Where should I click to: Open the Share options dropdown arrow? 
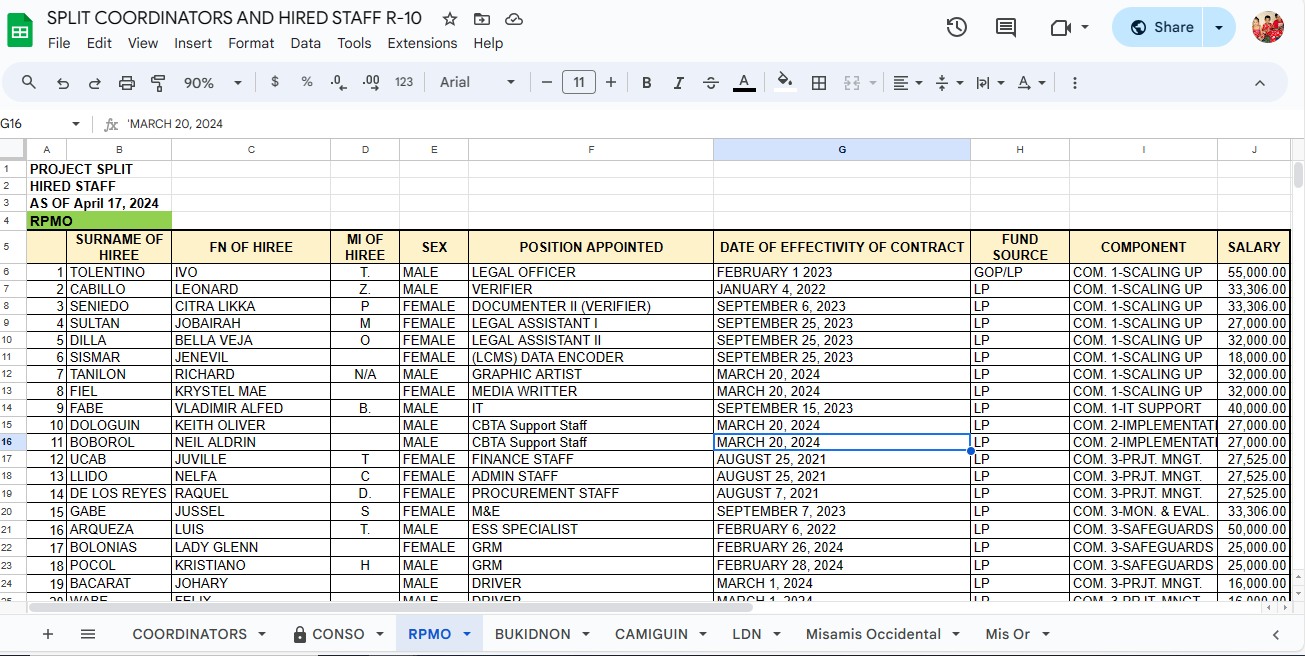pyautogui.click(x=1219, y=27)
